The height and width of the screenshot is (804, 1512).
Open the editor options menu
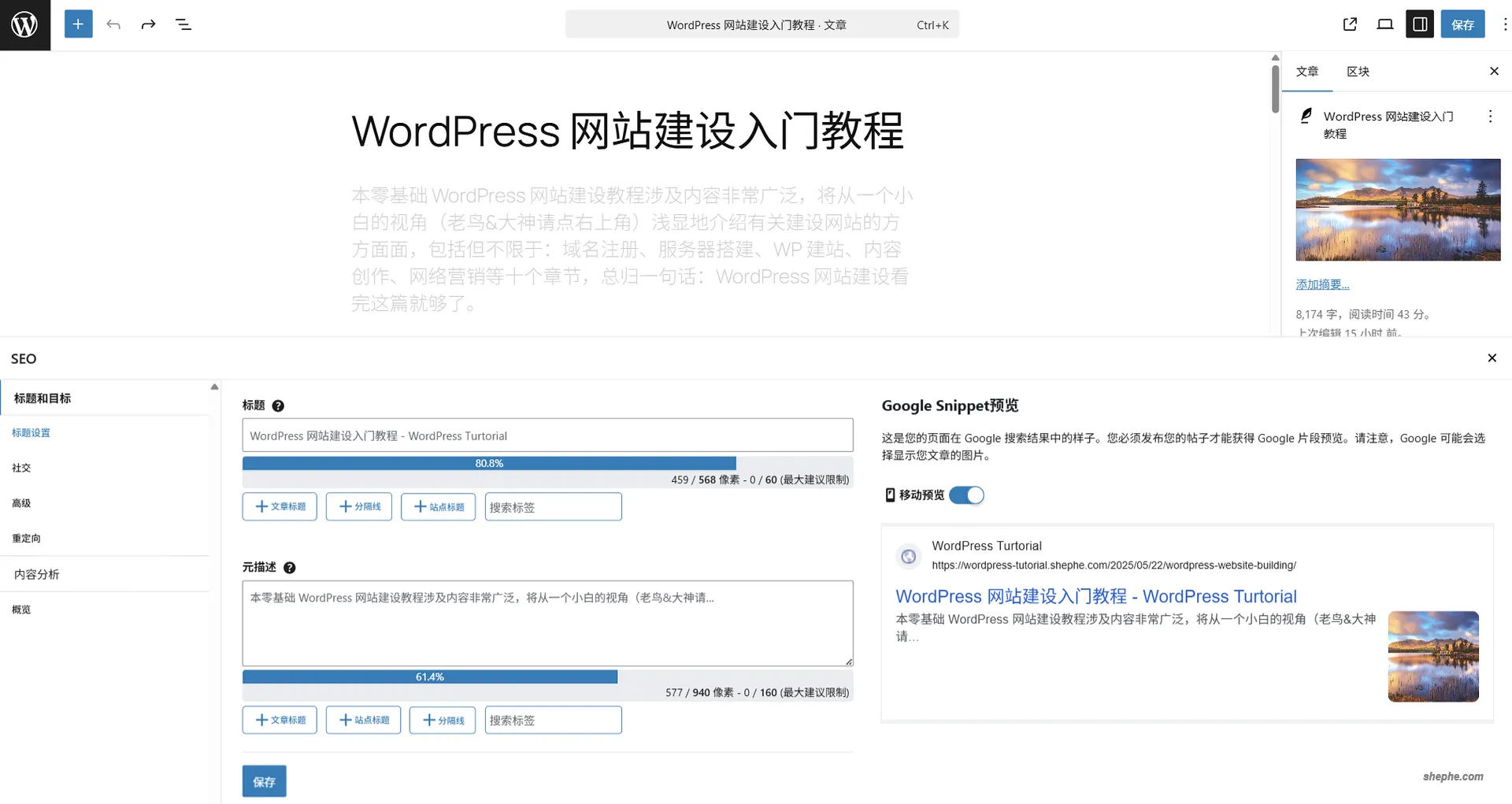(x=1504, y=24)
